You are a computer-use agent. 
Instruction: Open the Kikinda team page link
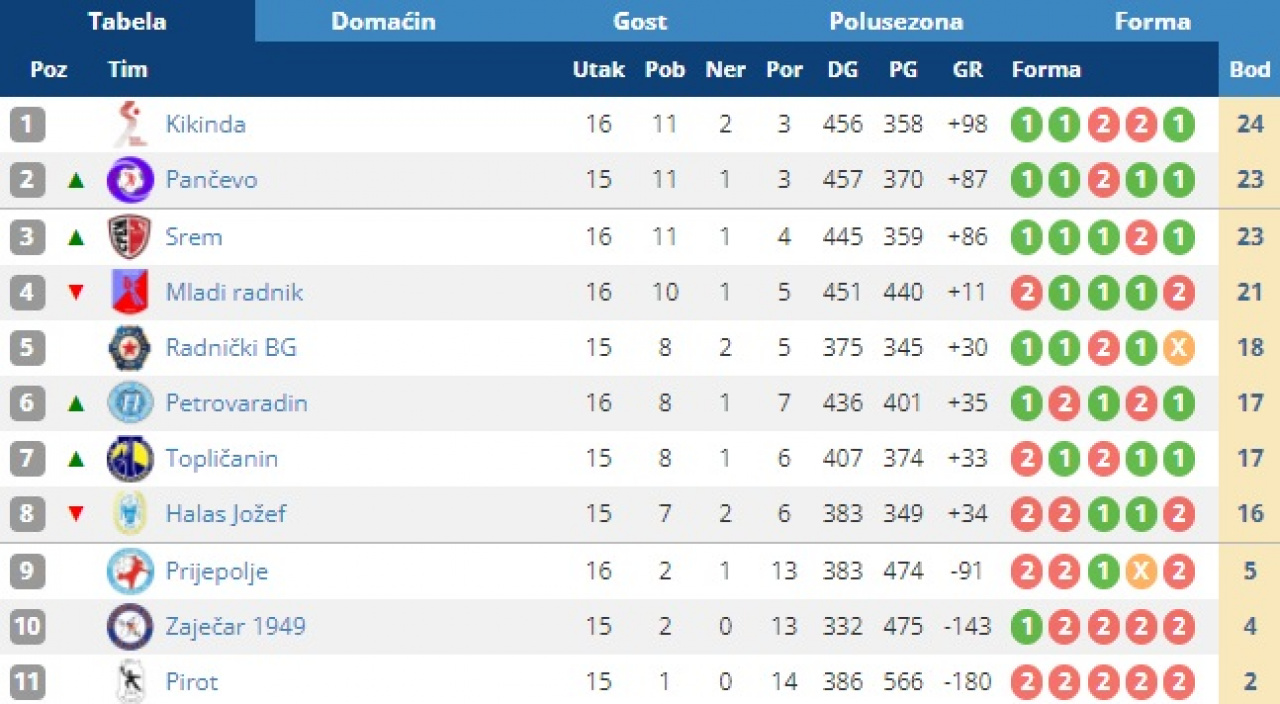(x=205, y=125)
